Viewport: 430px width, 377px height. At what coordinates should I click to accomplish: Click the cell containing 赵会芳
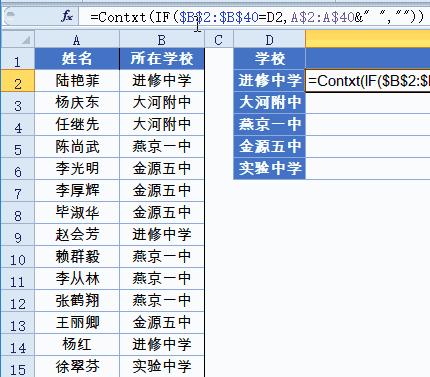[77, 235]
